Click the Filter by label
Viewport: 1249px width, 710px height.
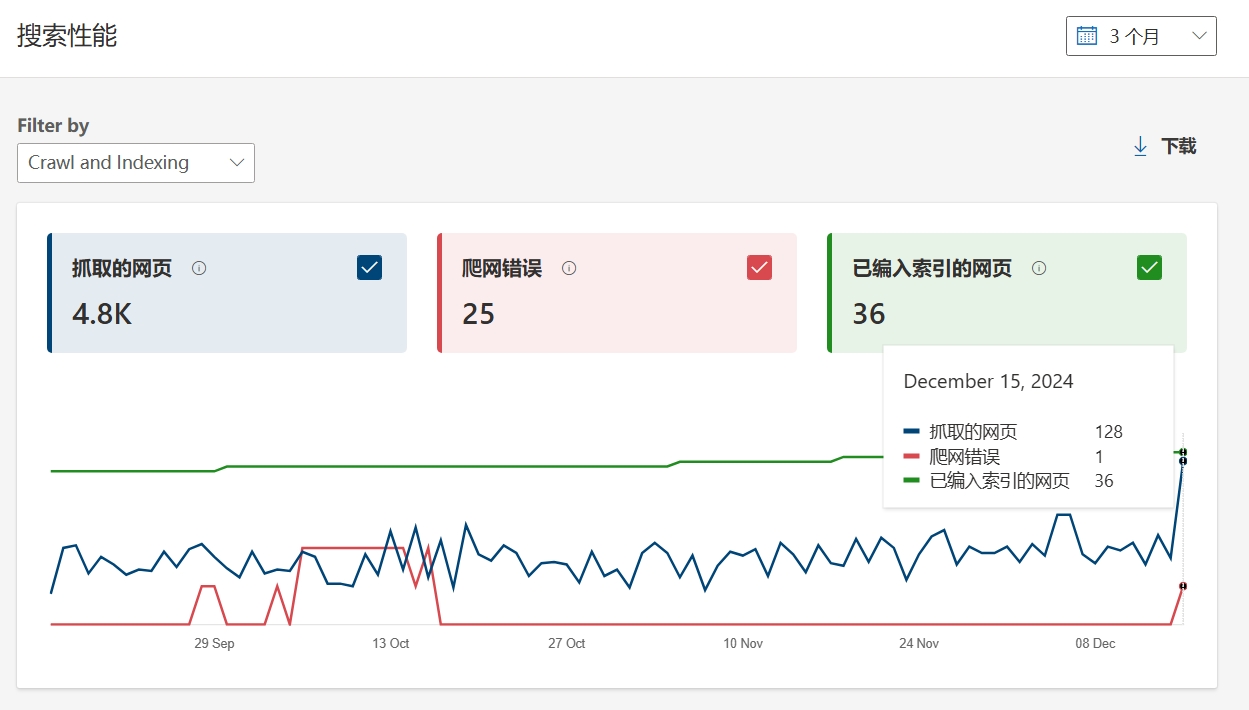click(53, 125)
